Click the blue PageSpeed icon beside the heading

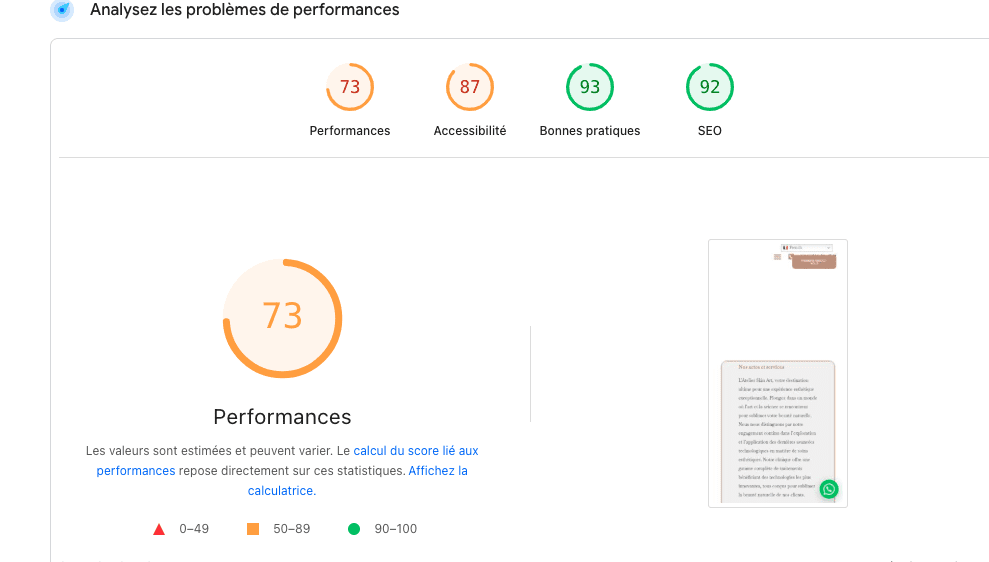[62, 10]
